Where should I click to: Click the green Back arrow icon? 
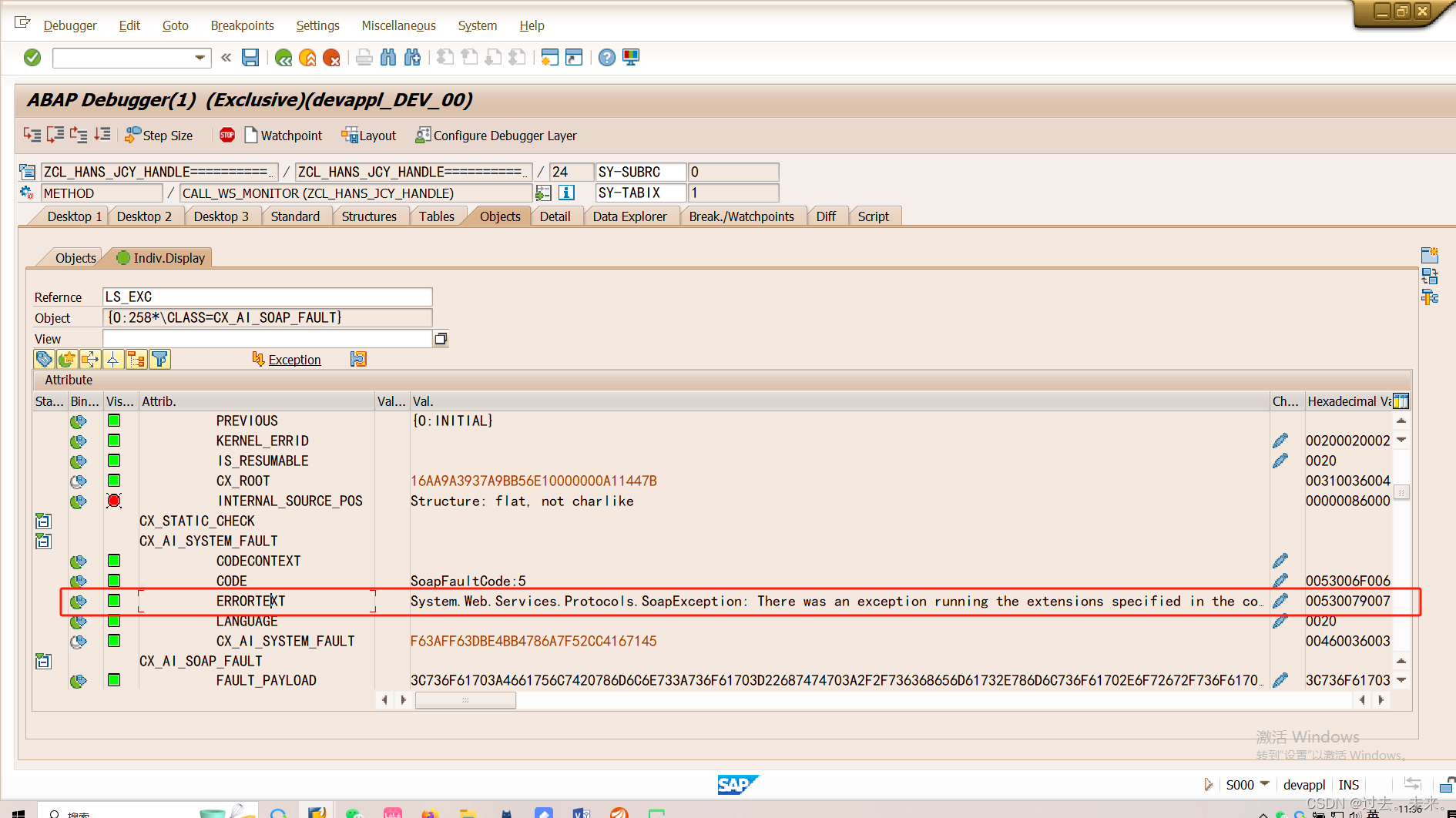click(283, 58)
